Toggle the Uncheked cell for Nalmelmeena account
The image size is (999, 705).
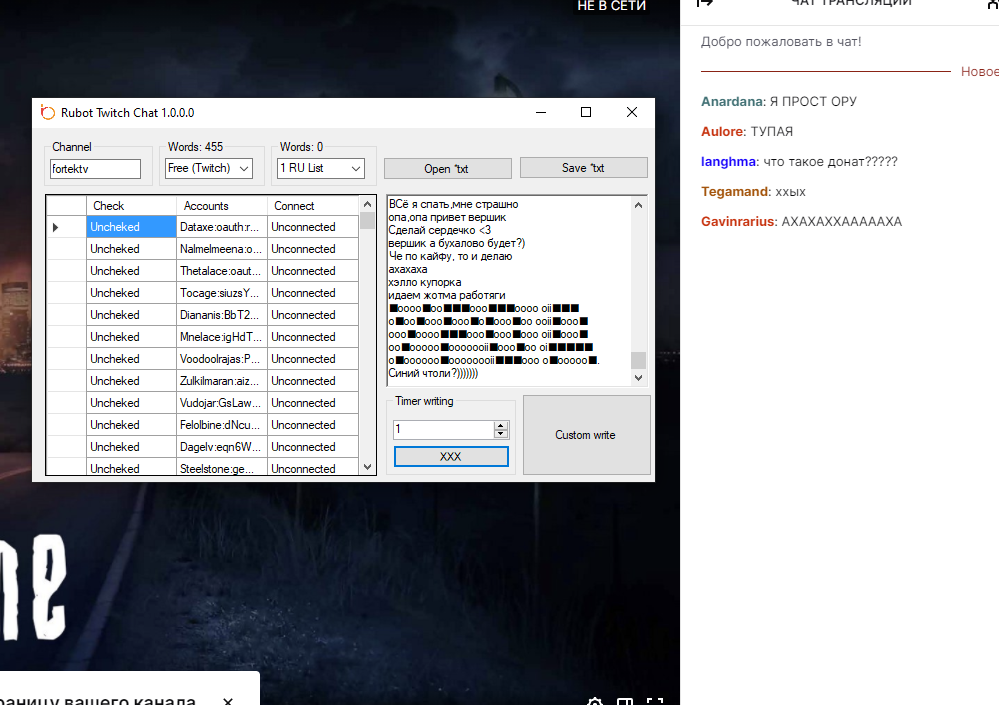131,249
